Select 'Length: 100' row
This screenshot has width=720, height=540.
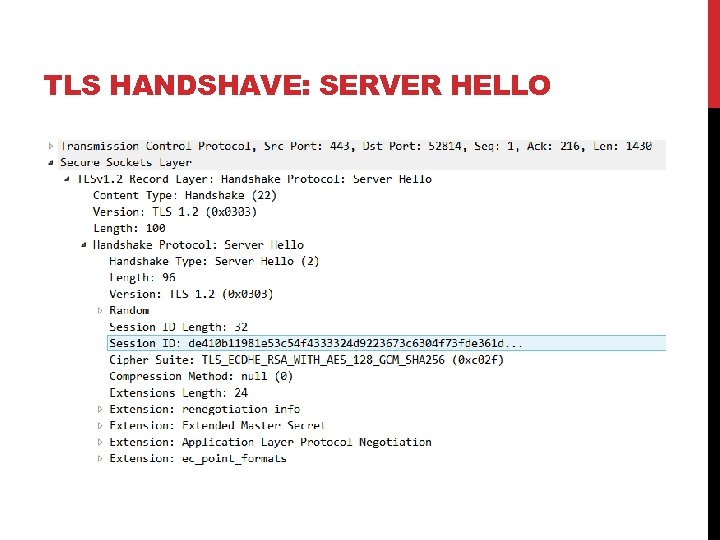click(129, 228)
